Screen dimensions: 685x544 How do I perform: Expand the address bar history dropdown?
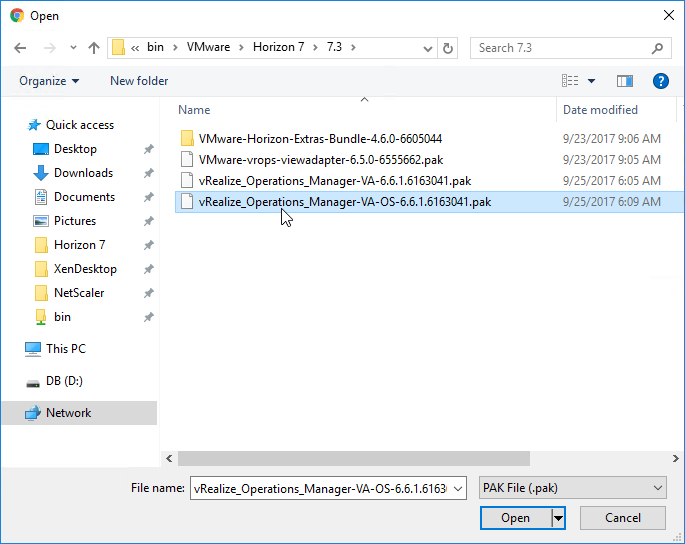click(x=428, y=49)
